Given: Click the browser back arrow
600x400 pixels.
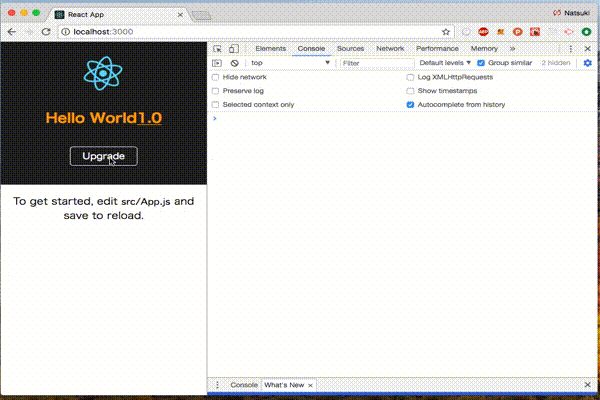Looking at the screenshot, I should [12, 32].
